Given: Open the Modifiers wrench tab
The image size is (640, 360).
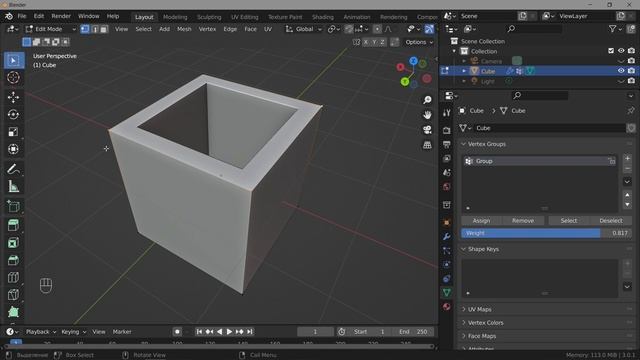Looking at the screenshot, I should click(x=447, y=237).
